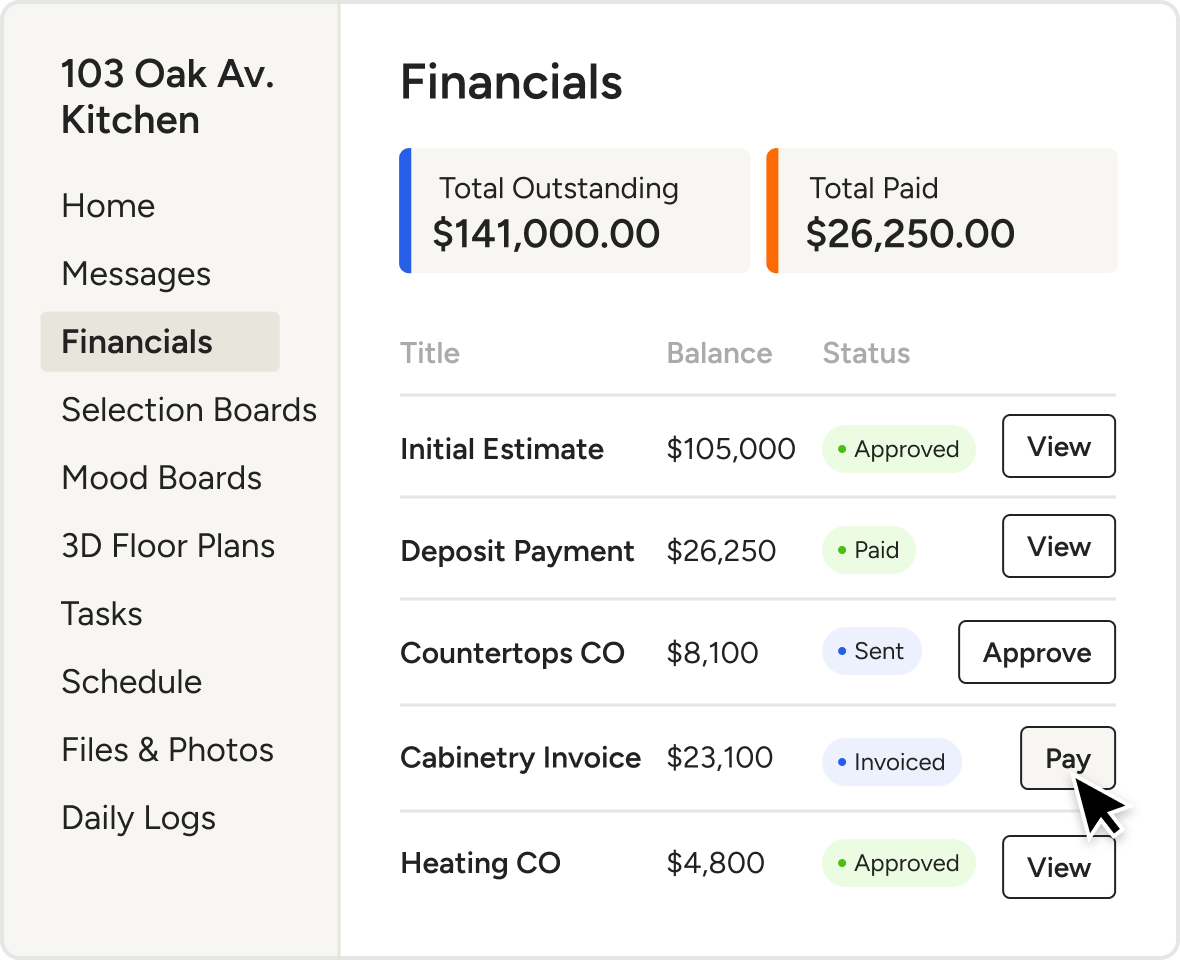Open Selection Boards section
Screen dimensions: 1180x960
(x=189, y=410)
